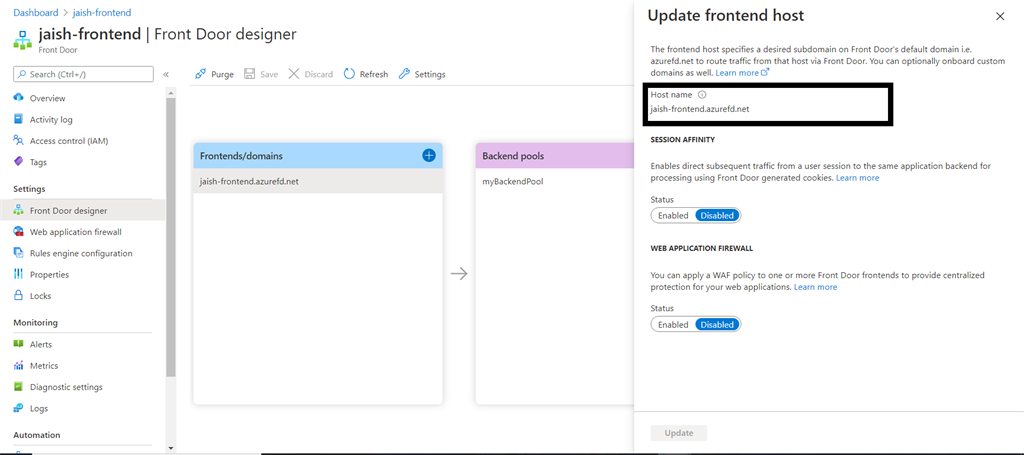Select jaish-frontend.azurefd.net in Frontends/domains list
Viewport: 1024px width, 455px height.
coord(318,182)
